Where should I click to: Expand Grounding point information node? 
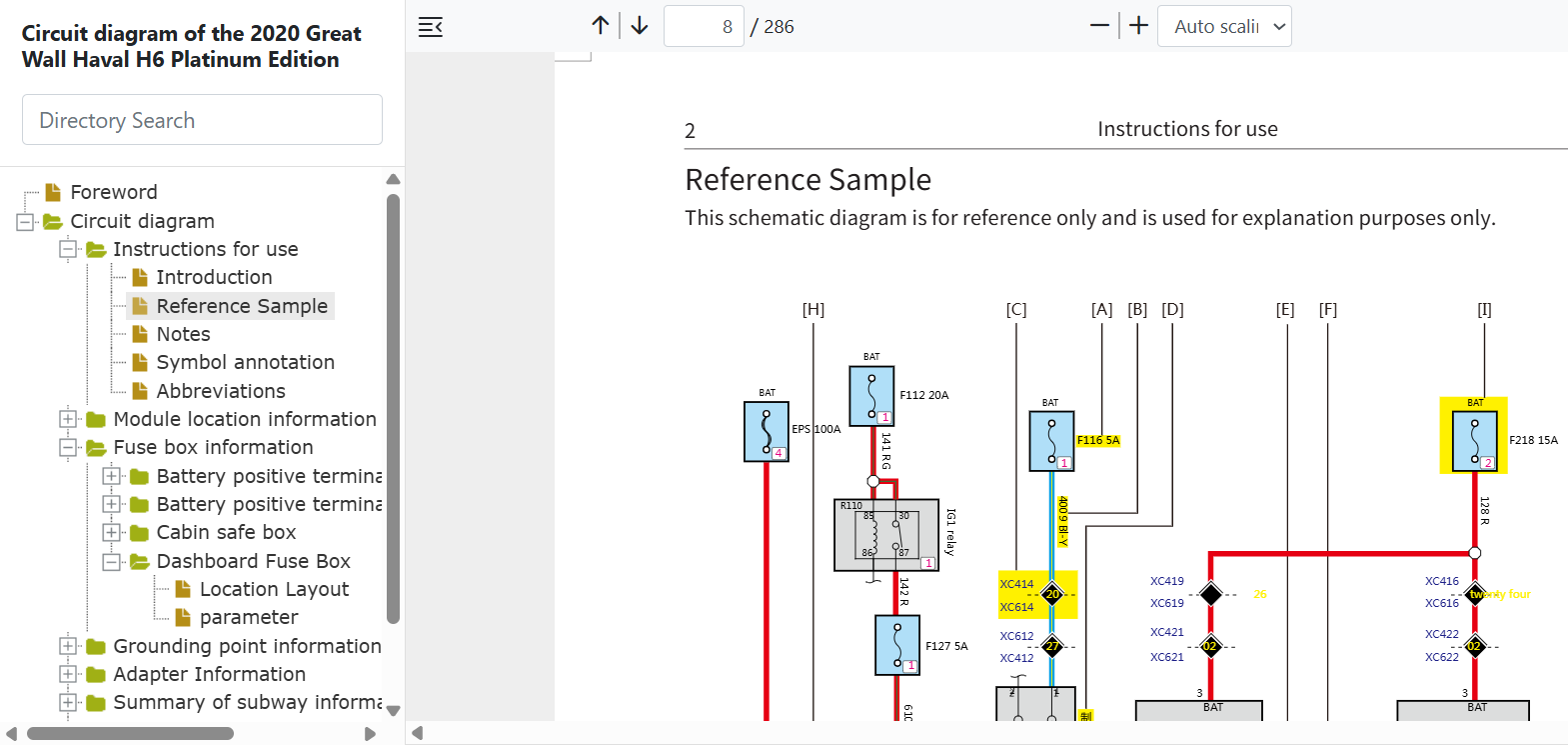tap(68, 646)
